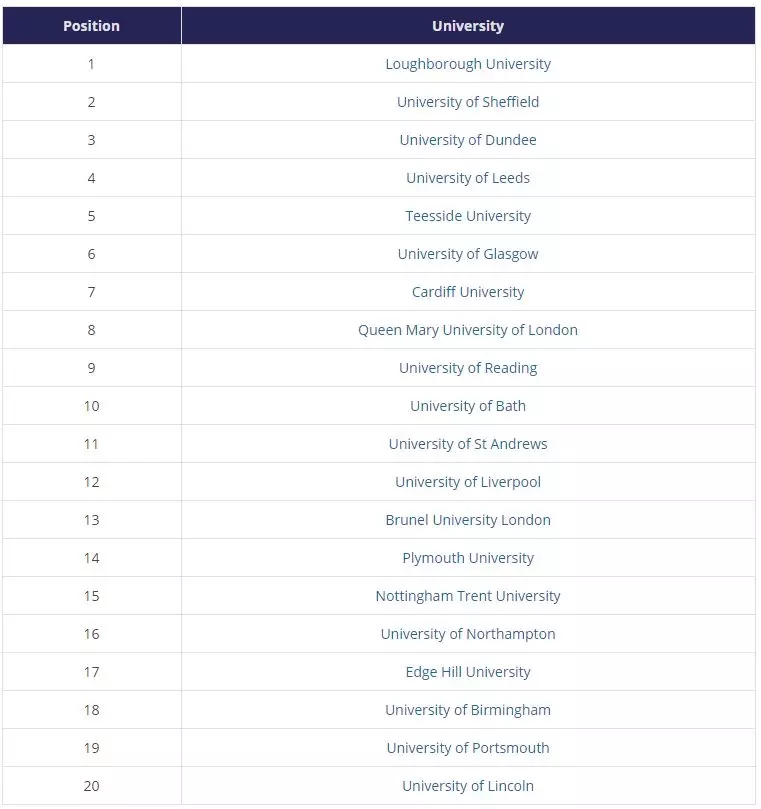Visit the University of Birmingham link
Image resolution: width=761 pixels, height=809 pixels.
[468, 710]
